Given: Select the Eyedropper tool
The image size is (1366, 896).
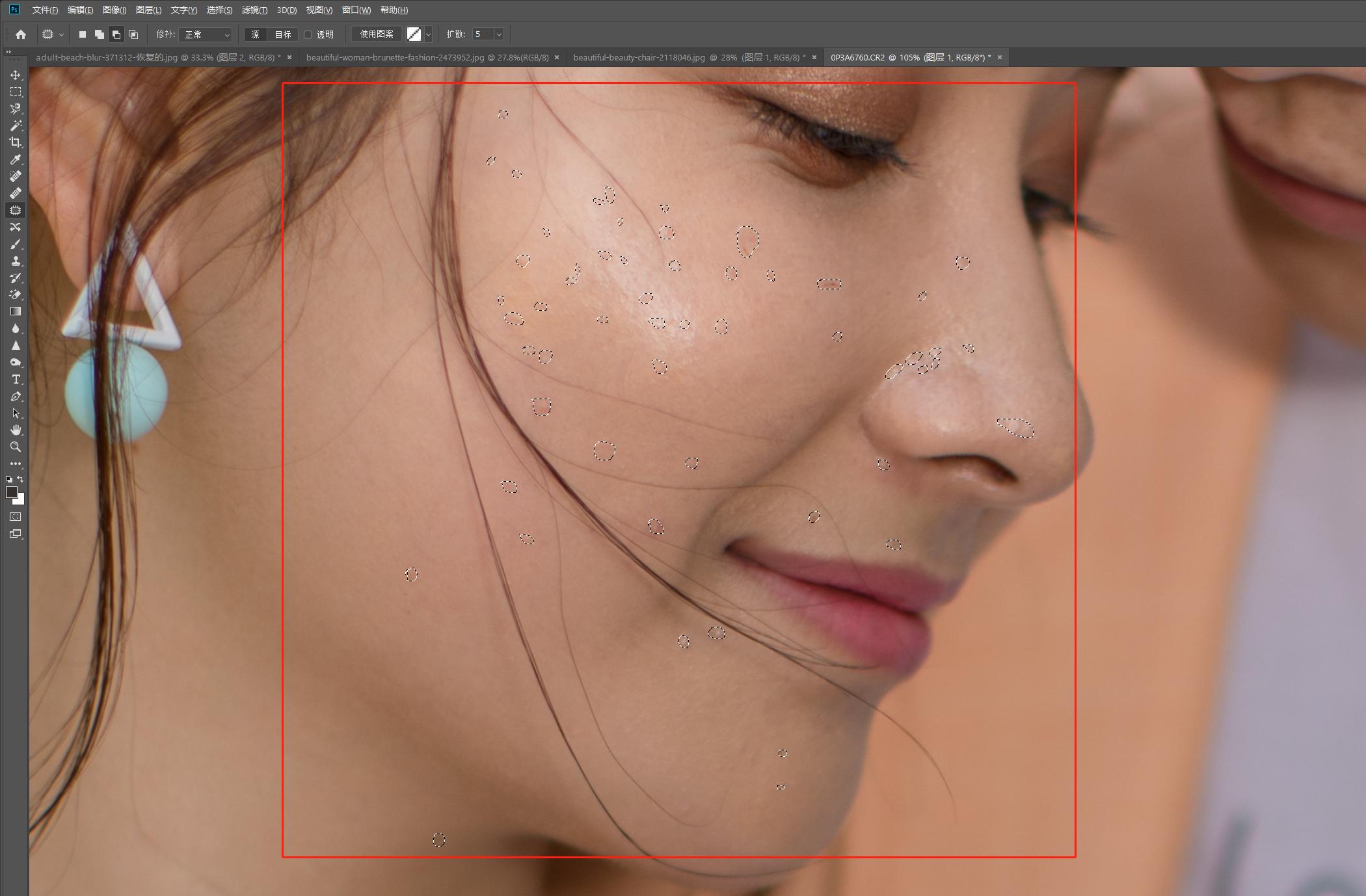Looking at the screenshot, I should (x=16, y=159).
